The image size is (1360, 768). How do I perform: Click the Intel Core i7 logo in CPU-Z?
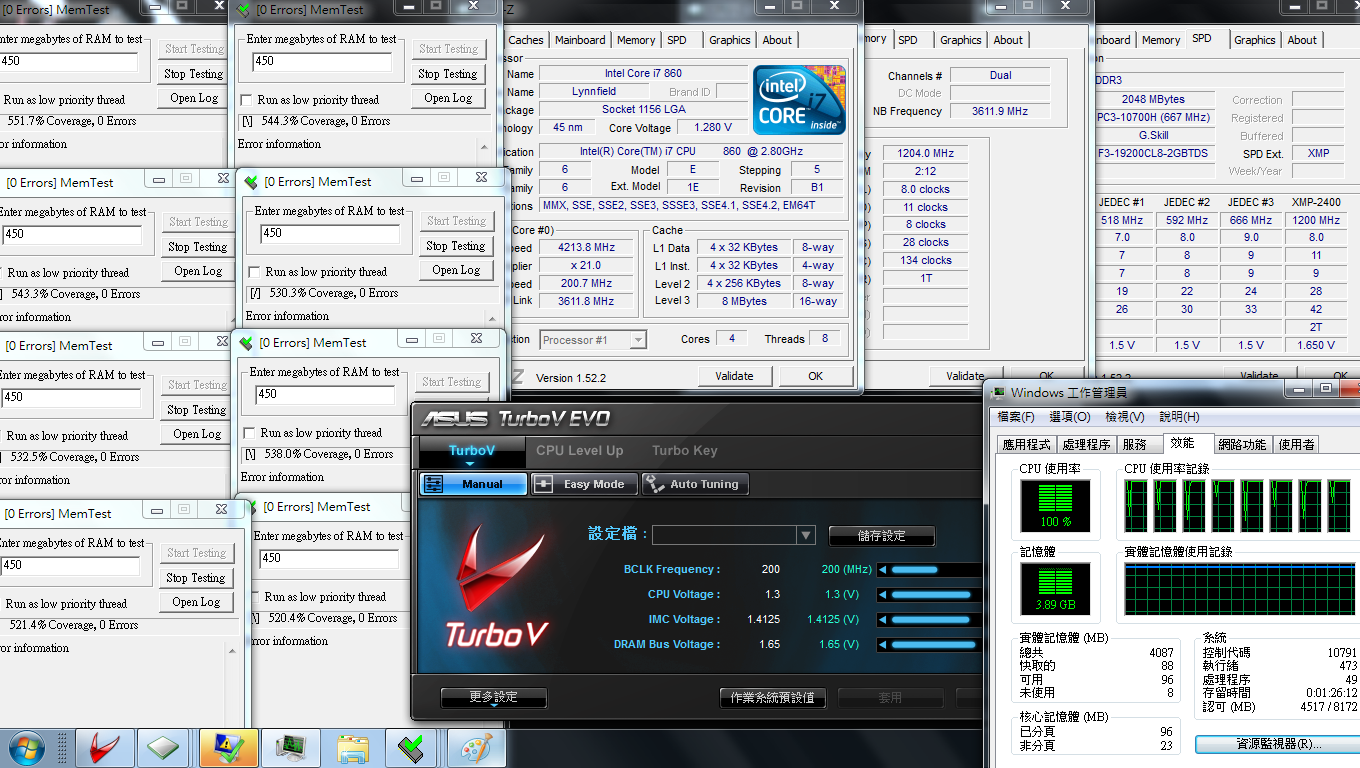point(799,101)
